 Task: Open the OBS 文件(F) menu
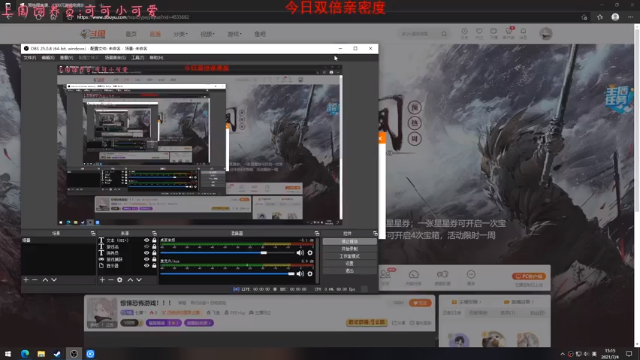click(29, 58)
